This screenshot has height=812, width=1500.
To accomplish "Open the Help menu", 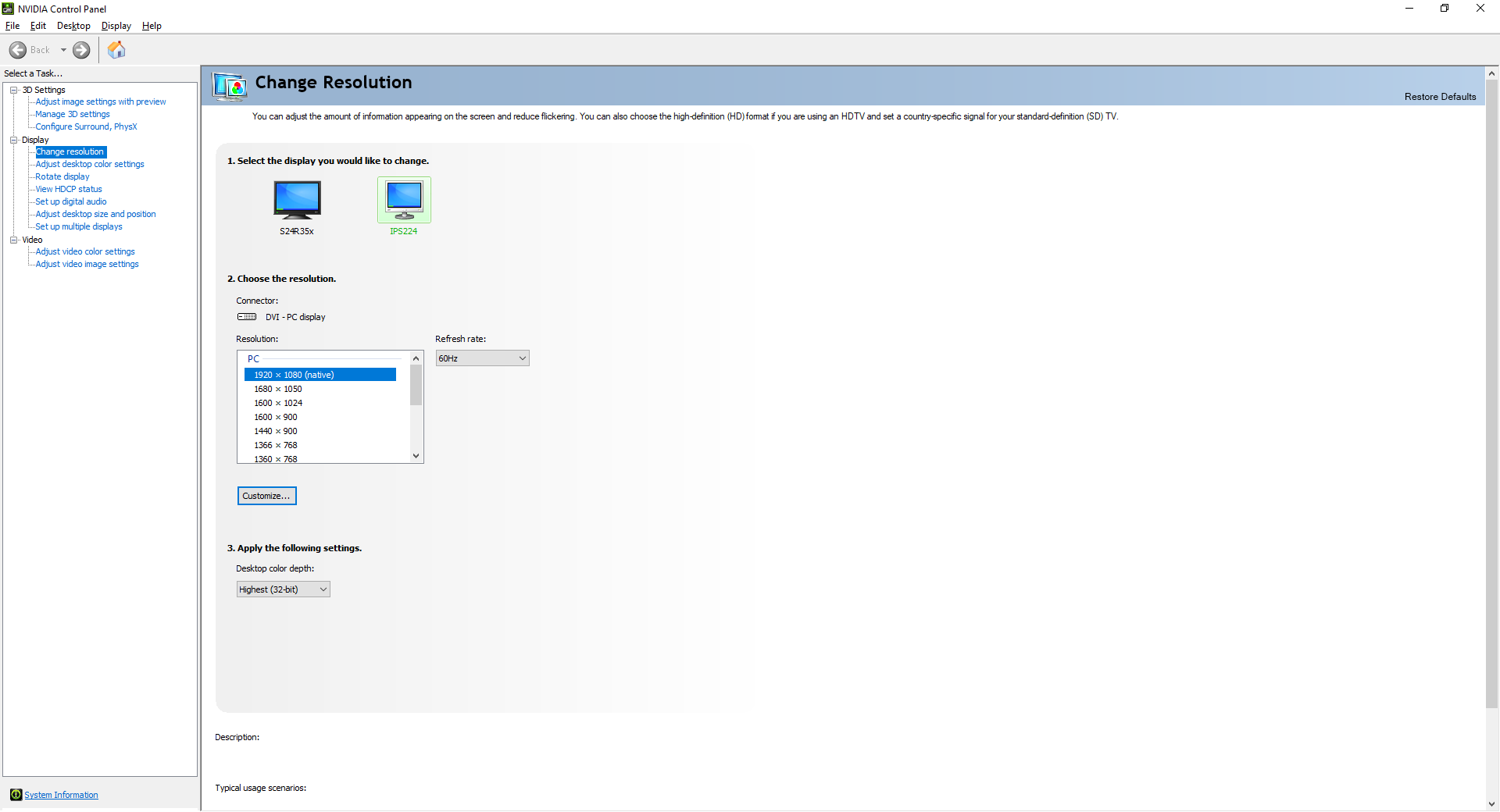I will pos(152,26).
